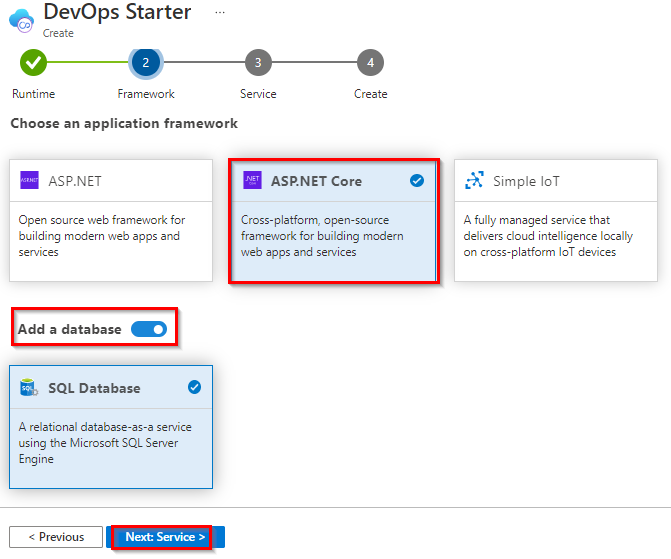
Task: Go to step 2 Framework circle
Action: click(x=145, y=62)
